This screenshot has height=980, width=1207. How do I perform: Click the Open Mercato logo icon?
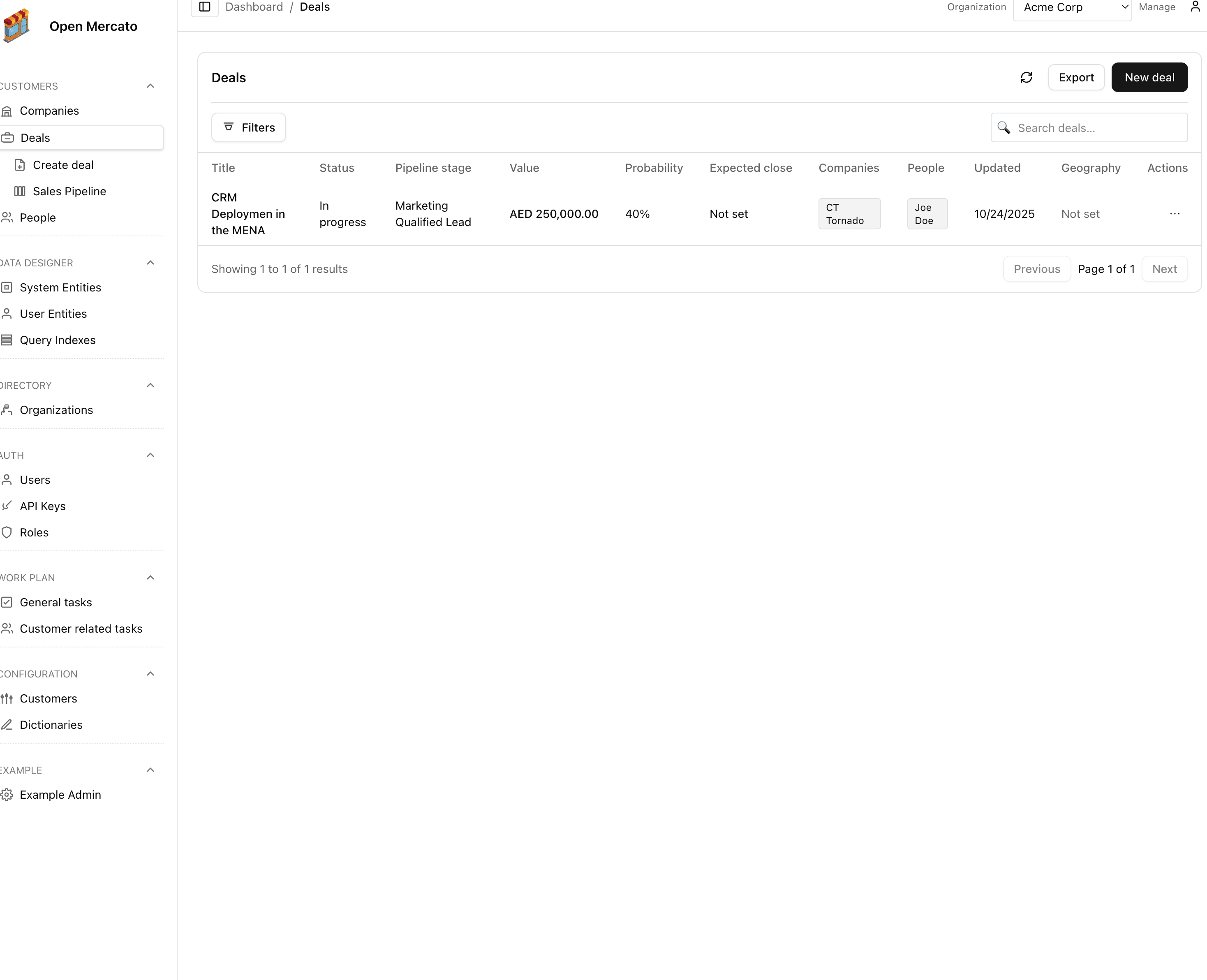coord(17,25)
